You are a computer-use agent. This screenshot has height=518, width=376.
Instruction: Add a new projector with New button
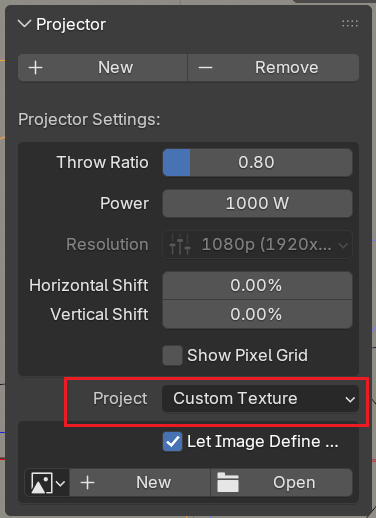(x=103, y=68)
